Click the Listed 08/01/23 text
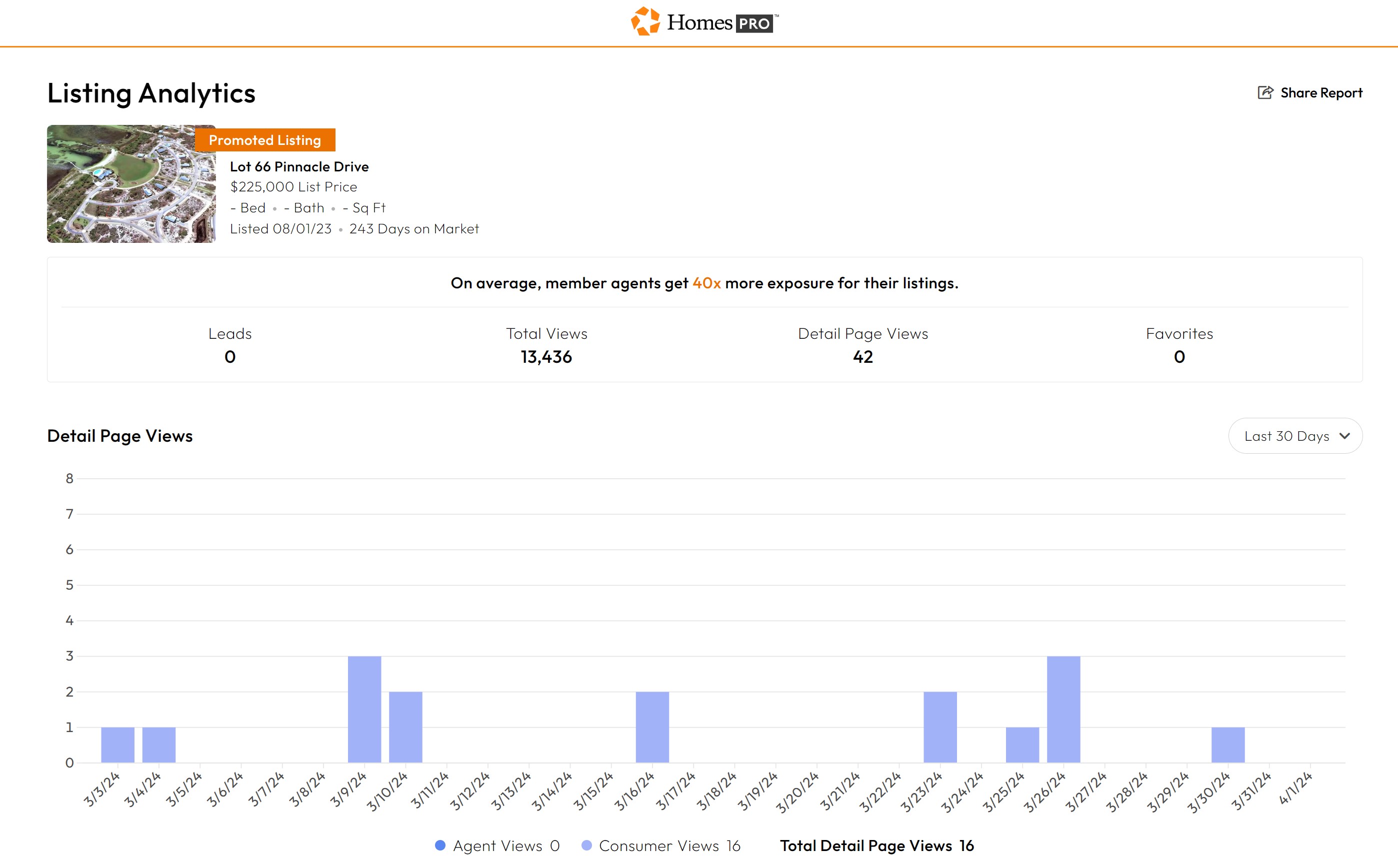Screen dimensions: 1398x868 (281, 228)
